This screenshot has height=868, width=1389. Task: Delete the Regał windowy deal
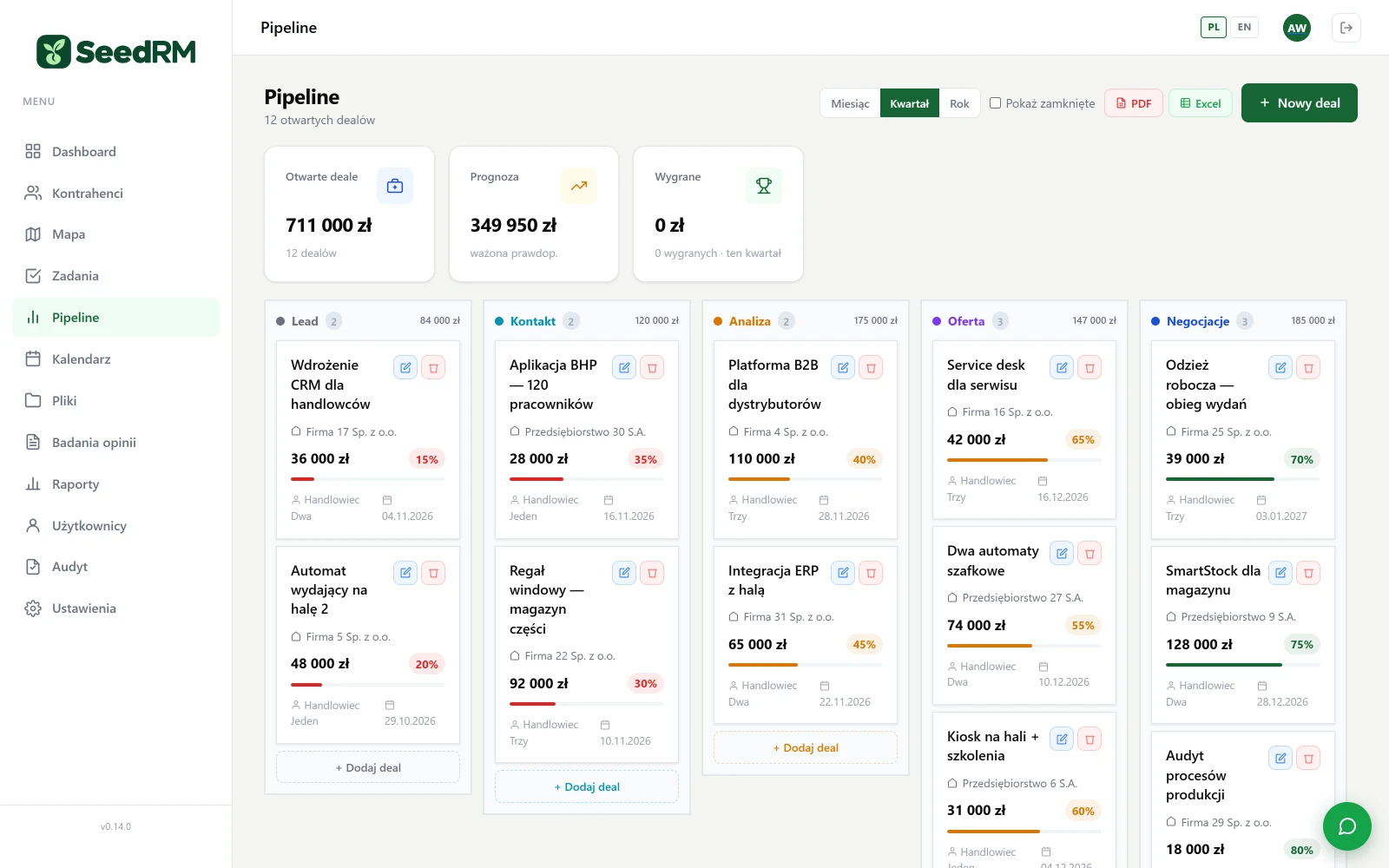pos(652,573)
